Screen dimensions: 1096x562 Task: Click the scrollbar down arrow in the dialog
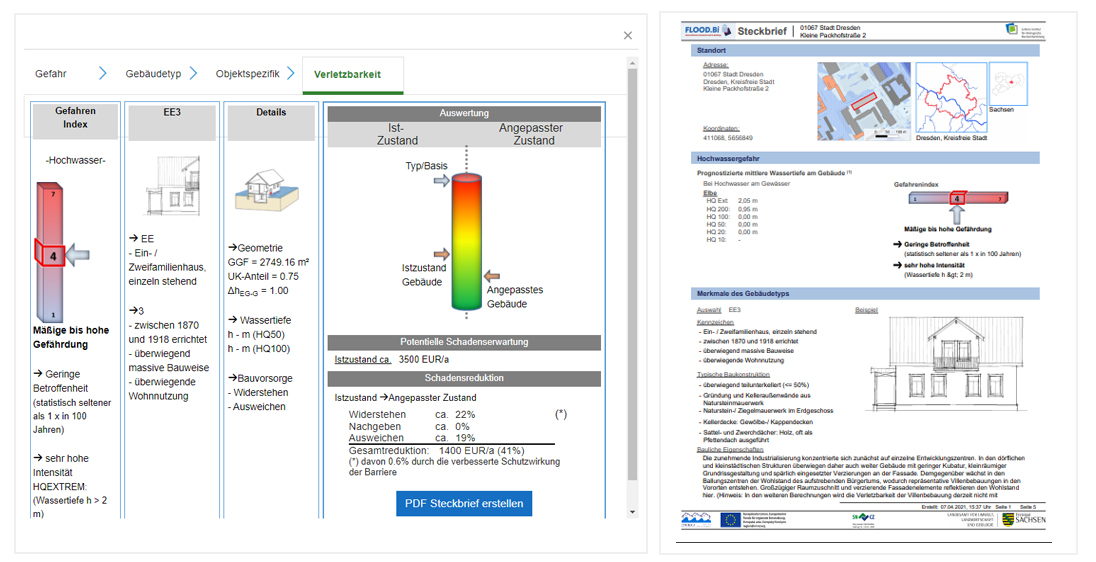tap(631, 512)
